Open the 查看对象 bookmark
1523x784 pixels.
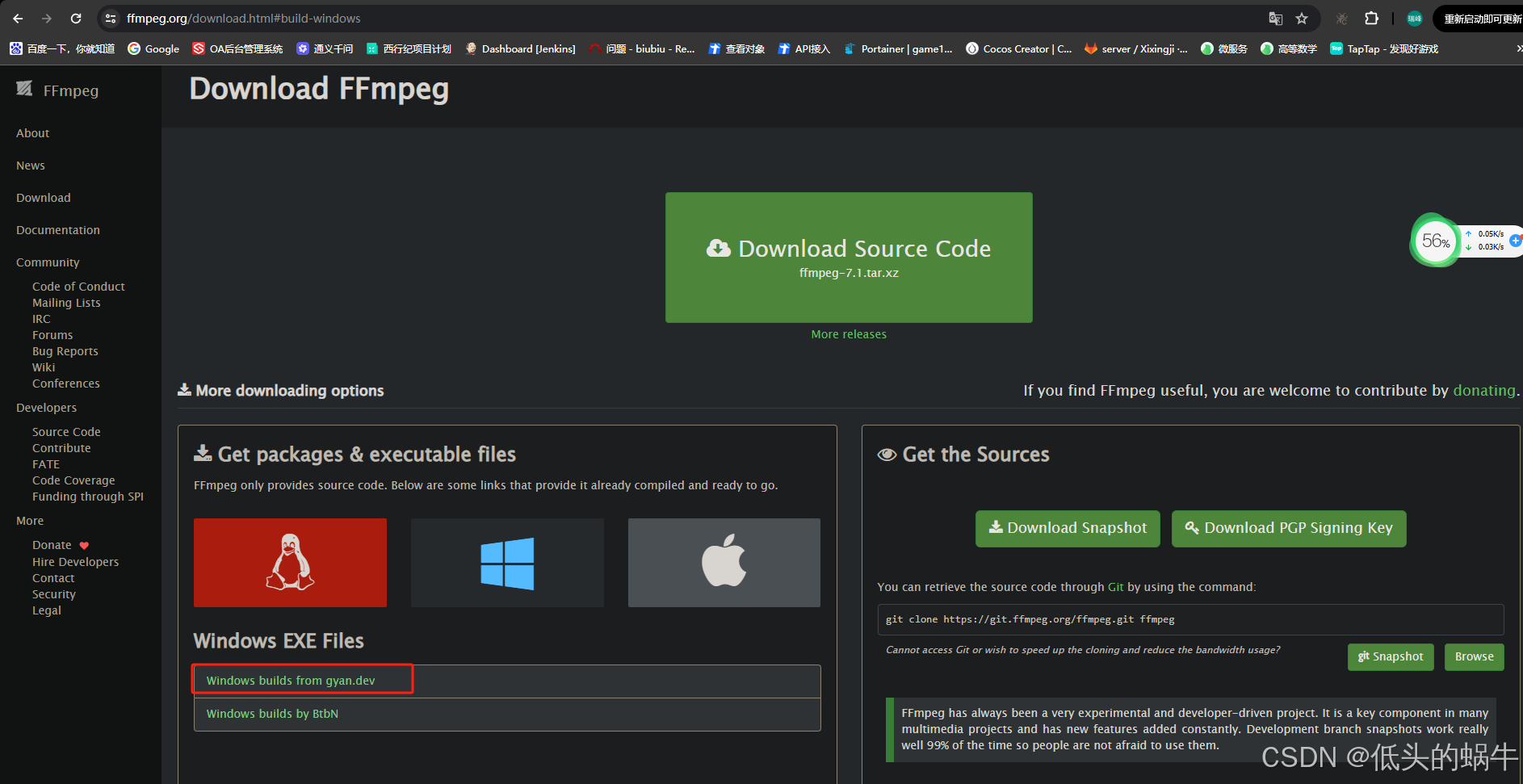coord(736,48)
